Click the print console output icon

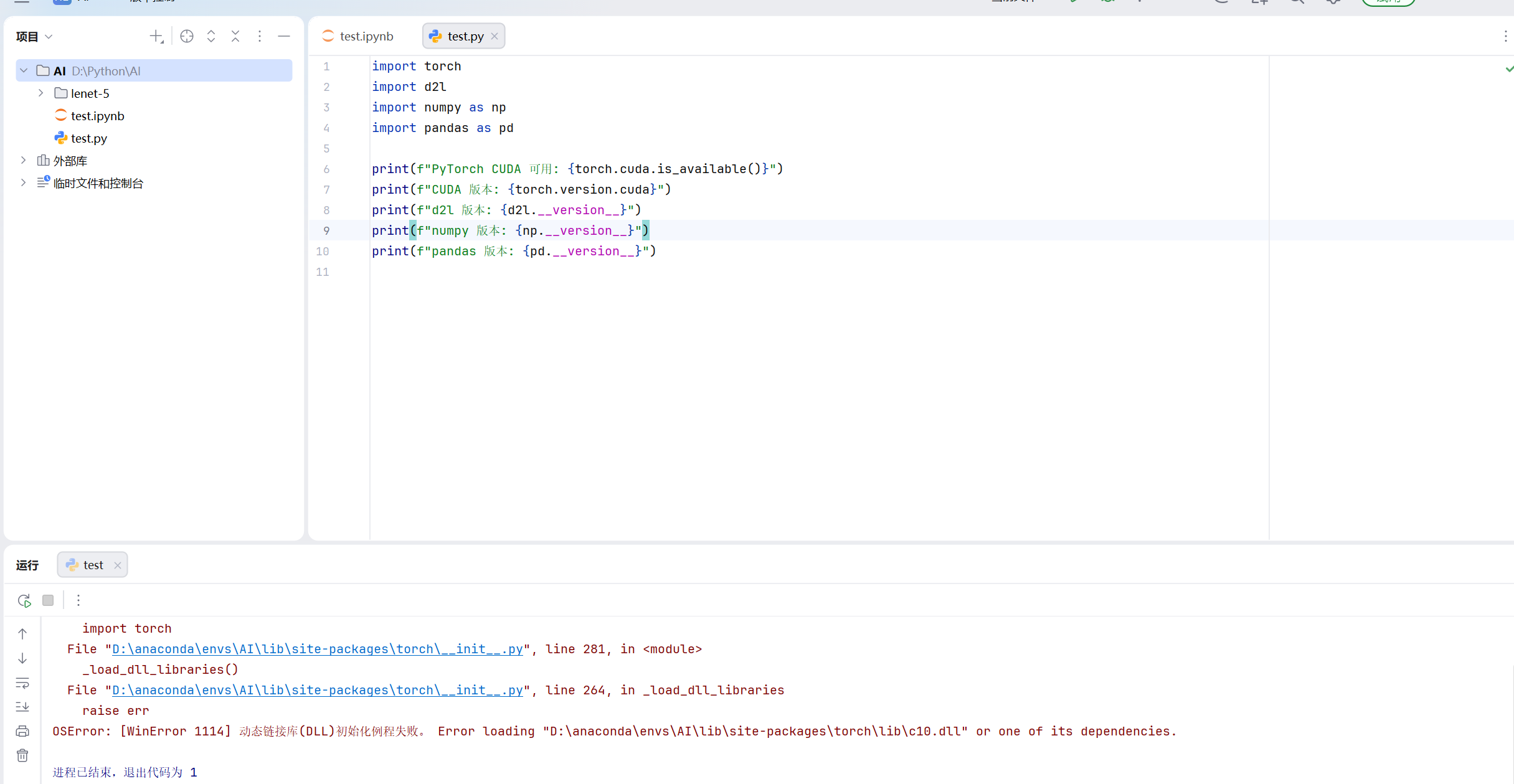[x=22, y=731]
